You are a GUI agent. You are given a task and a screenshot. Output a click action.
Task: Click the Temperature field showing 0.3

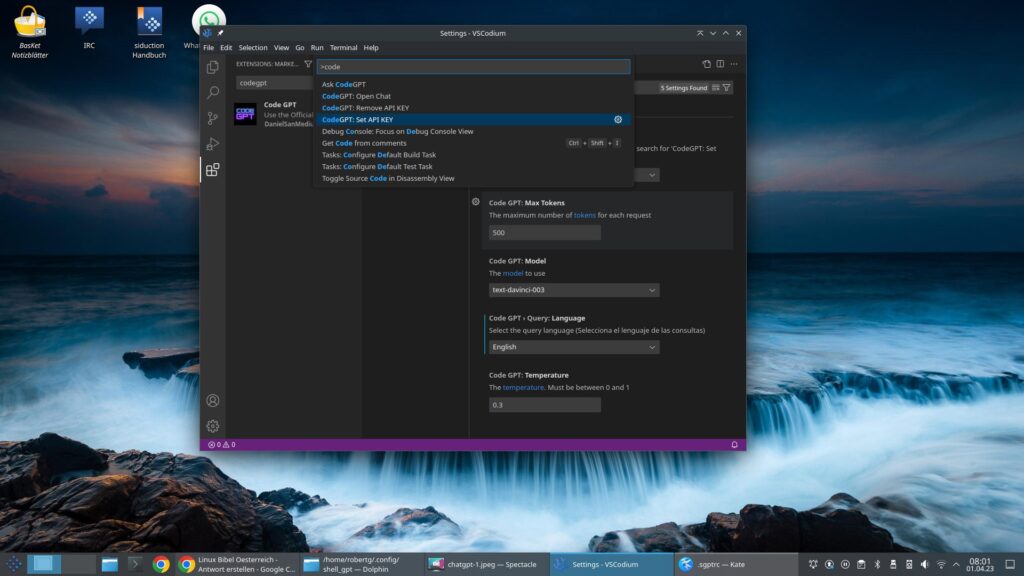[545, 405]
